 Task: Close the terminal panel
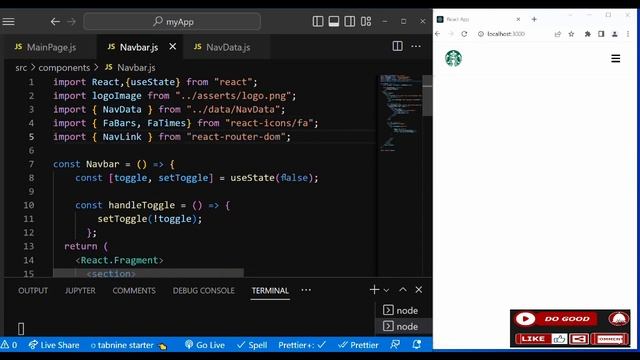click(419, 290)
